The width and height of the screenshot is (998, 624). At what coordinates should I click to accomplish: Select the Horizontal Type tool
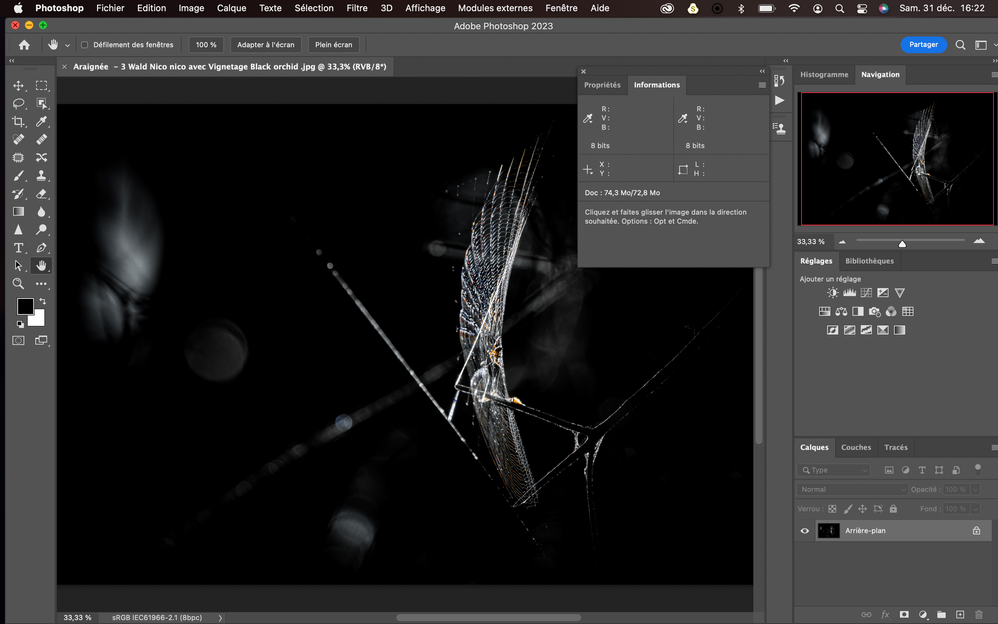coord(18,248)
